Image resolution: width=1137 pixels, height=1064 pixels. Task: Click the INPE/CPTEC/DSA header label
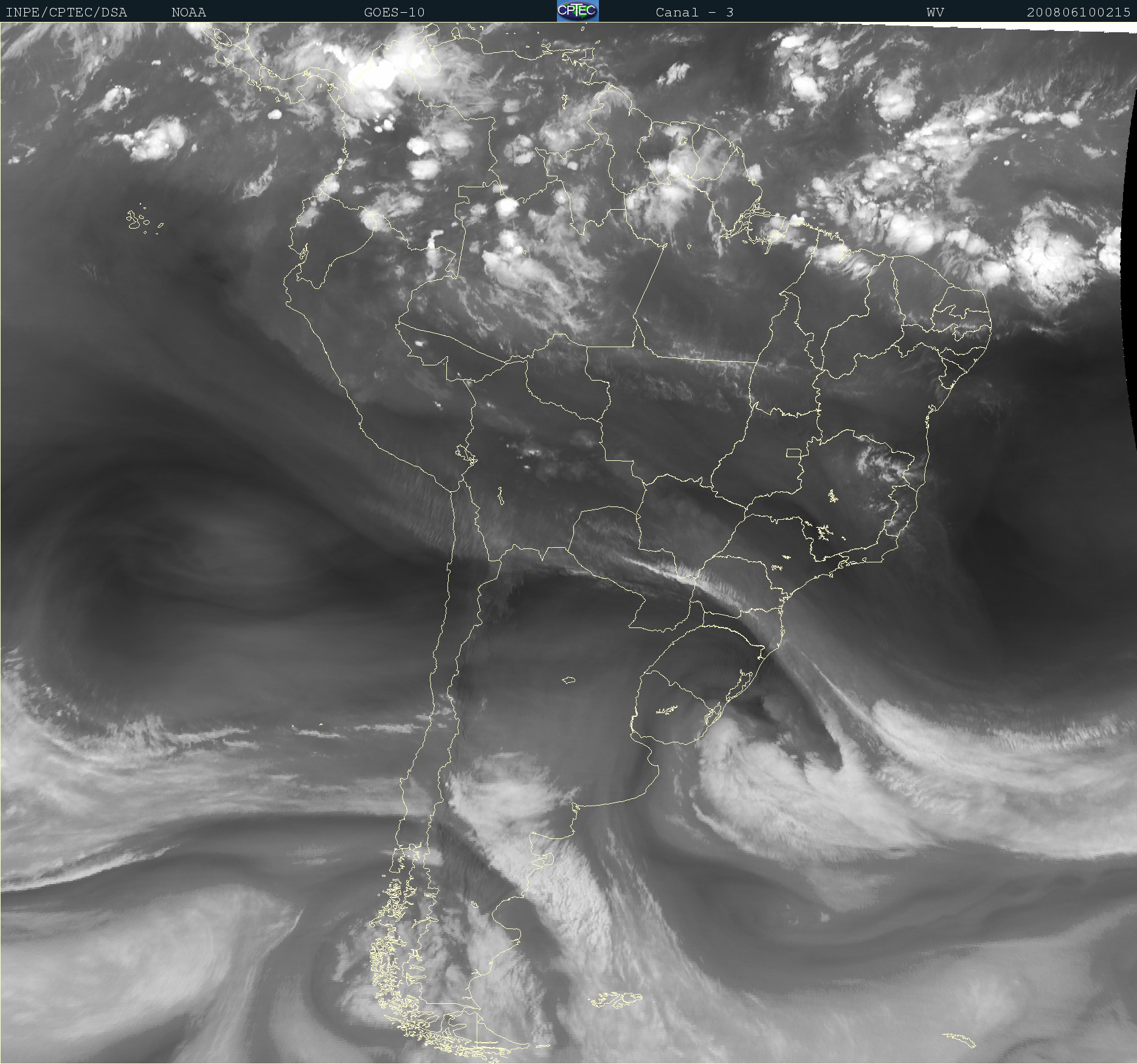point(66,12)
